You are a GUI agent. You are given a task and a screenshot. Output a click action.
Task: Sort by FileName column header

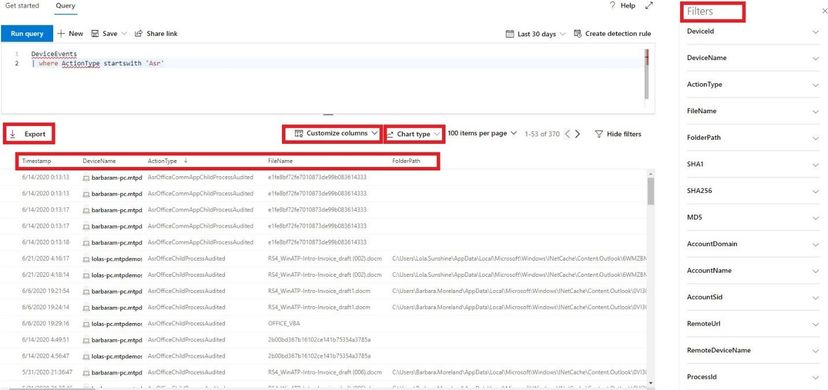[x=280, y=161]
